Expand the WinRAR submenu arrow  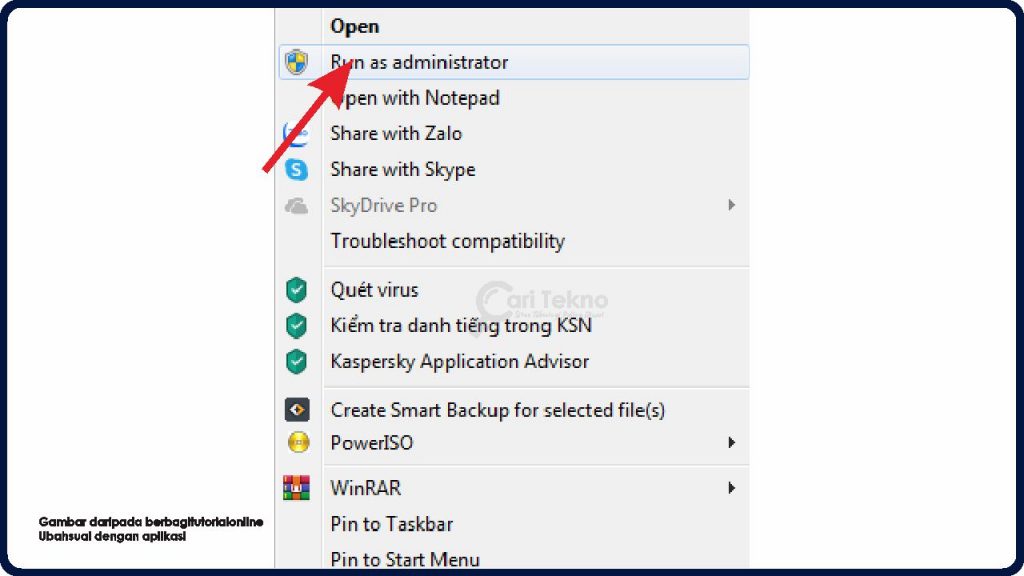click(x=732, y=488)
